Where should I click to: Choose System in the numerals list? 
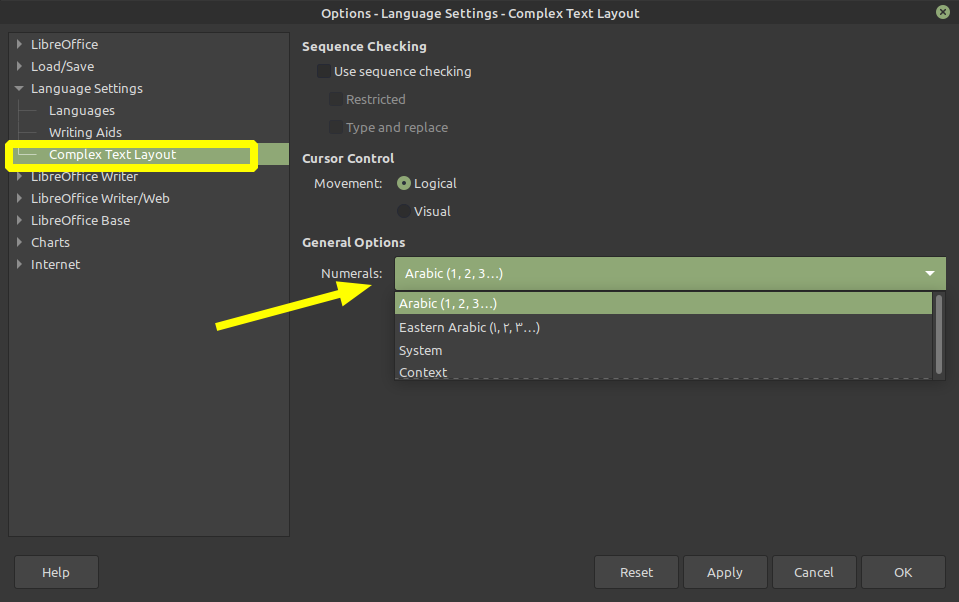[420, 350]
